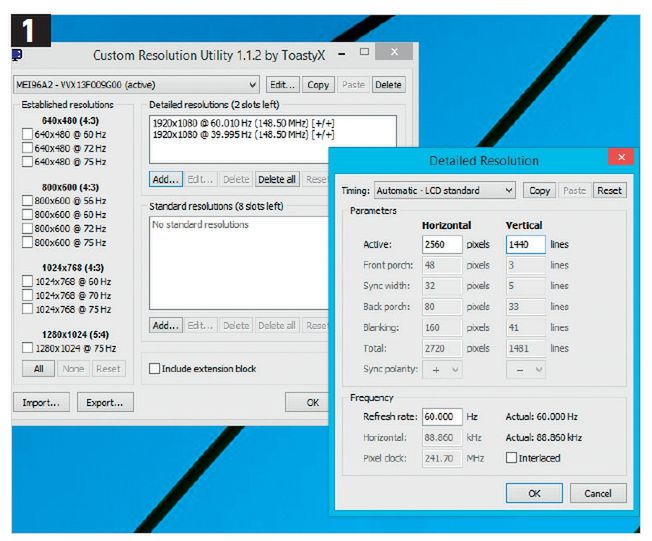
Task: Click Copy in Detailed Resolution dialog
Action: pyautogui.click(x=539, y=190)
